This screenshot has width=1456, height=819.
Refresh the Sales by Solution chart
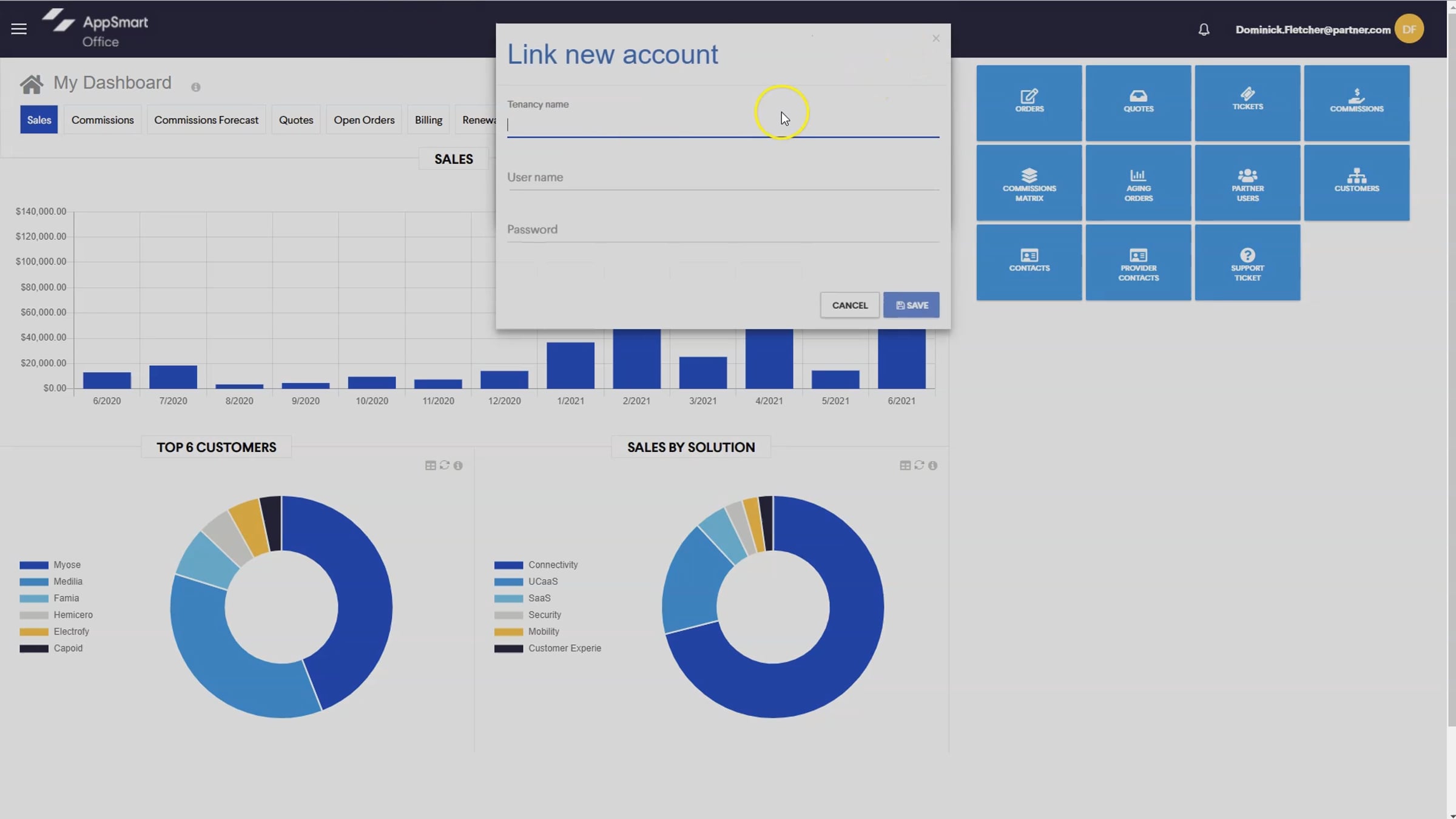point(919,465)
